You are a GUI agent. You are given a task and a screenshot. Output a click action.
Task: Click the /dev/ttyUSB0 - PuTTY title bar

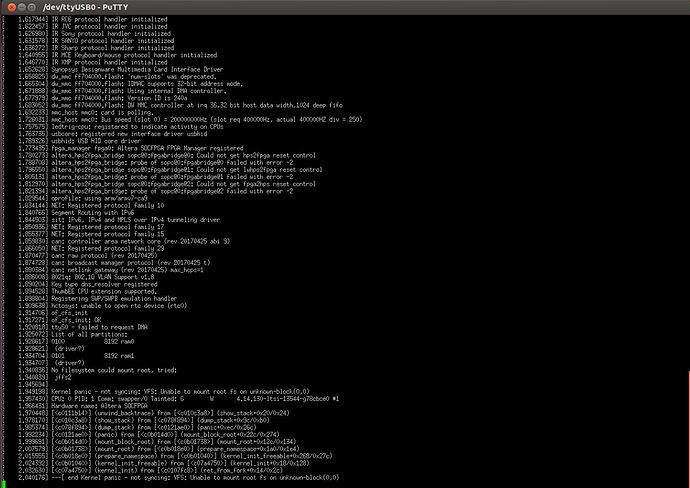[345, 7]
